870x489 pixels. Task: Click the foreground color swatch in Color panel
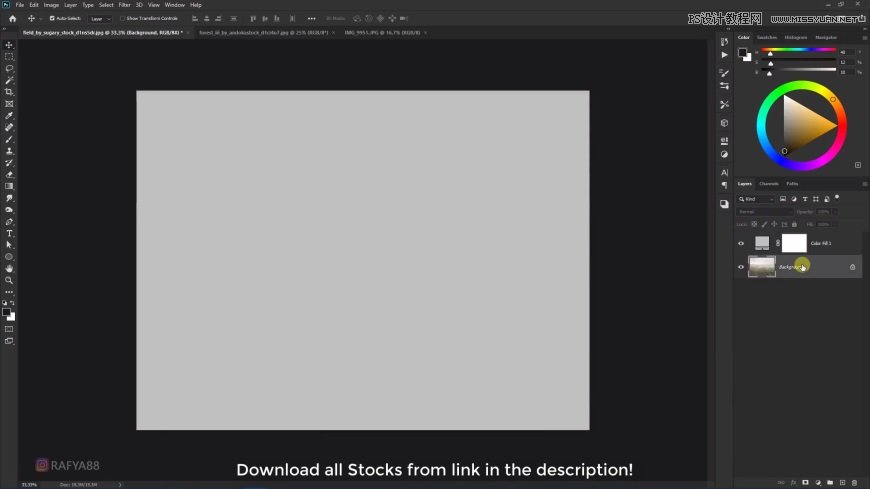[742, 52]
